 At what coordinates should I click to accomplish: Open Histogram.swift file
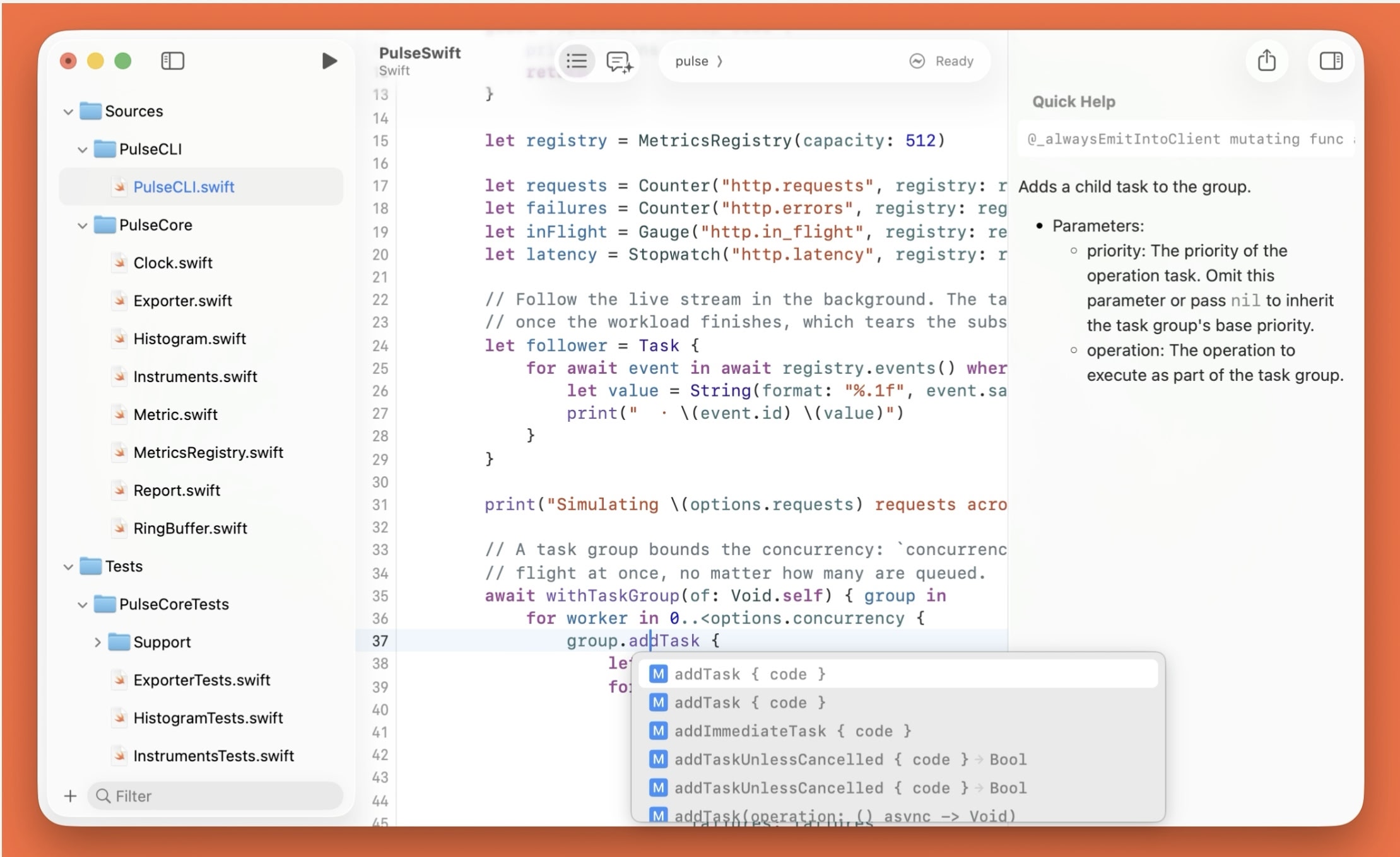point(189,339)
